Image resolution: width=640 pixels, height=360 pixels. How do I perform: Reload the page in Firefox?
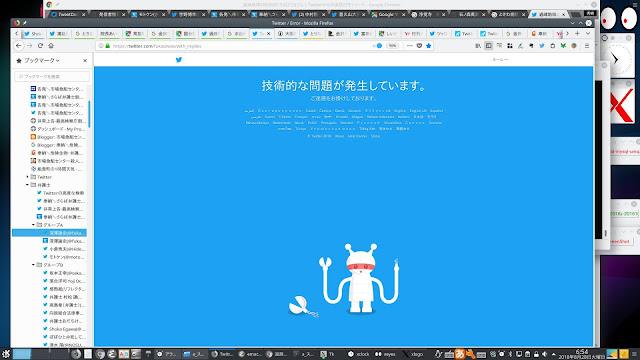click(40, 46)
